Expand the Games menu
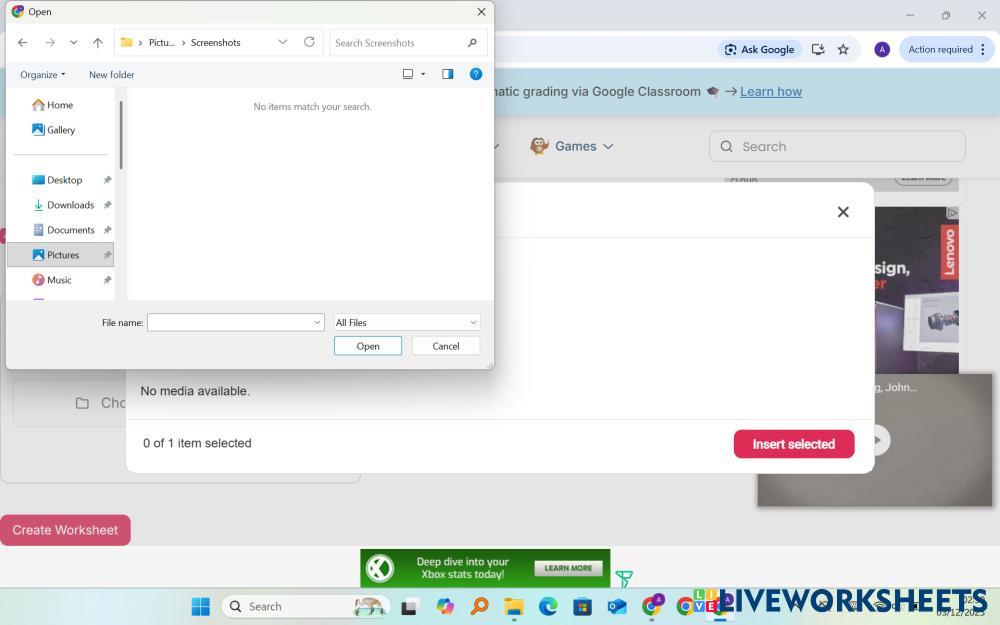Screen dimensions: 1000x625 [572, 146]
